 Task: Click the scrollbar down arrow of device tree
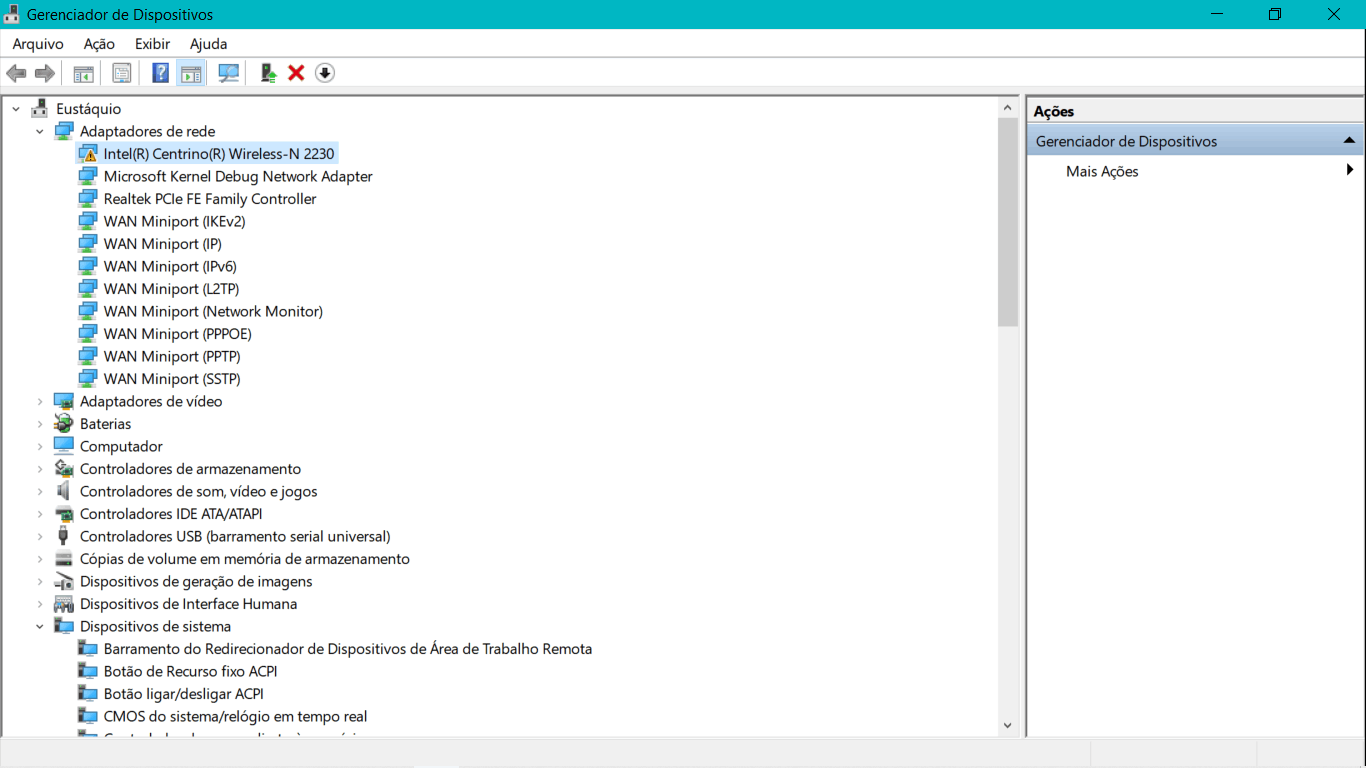pos(1007,726)
